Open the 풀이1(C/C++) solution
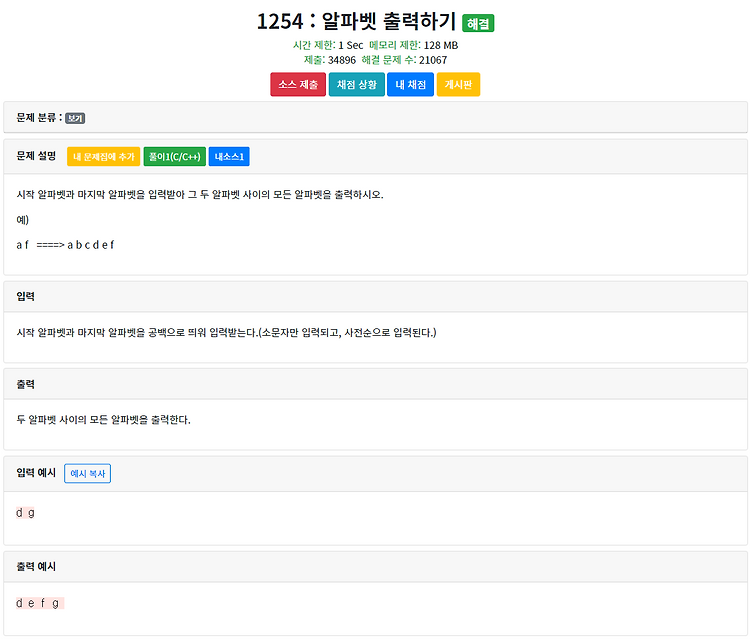The height and width of the screenshot is (640, 750). (175, 157)
